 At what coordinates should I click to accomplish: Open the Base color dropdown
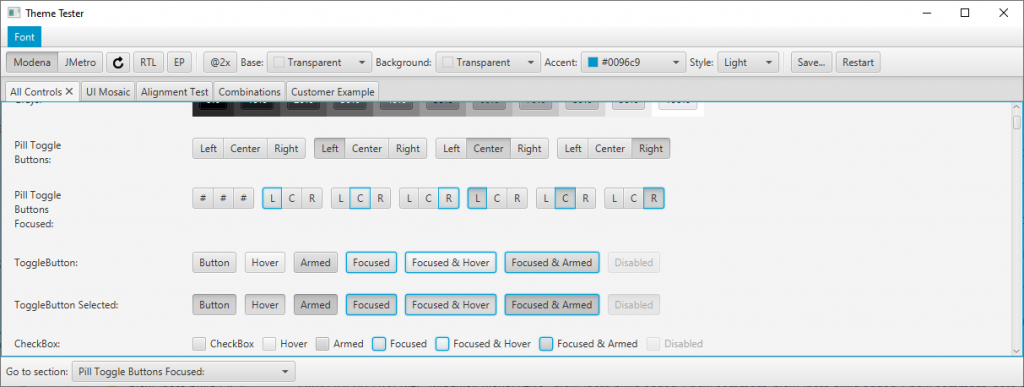pos(319,63)
